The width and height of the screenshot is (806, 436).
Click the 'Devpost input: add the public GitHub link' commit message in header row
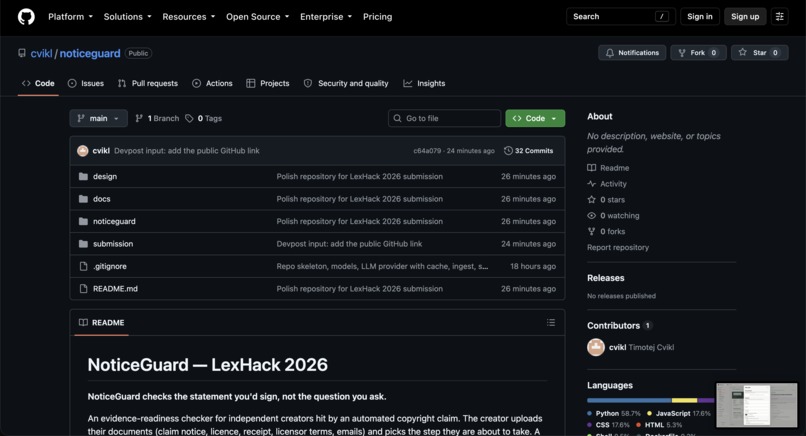[187, 151]
